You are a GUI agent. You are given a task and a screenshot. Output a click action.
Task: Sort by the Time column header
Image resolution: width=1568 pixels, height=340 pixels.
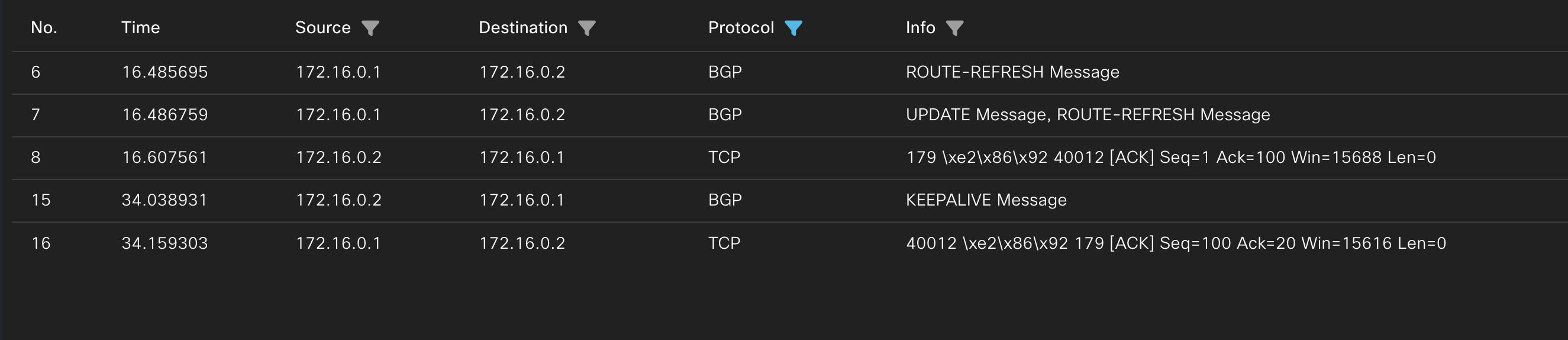tap(141, 27)
